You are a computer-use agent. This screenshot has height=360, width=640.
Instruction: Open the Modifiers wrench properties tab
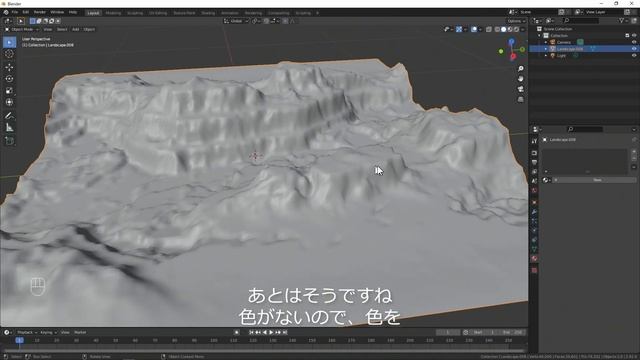pos(534,211)
